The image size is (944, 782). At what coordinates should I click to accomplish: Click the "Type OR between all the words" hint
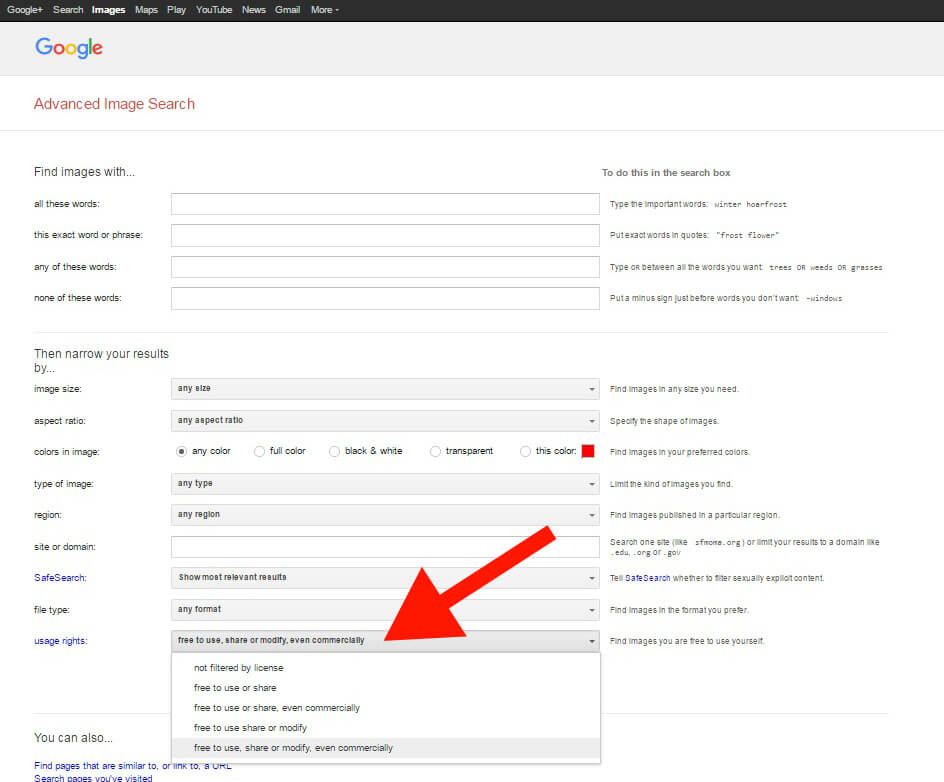click(746, 267)
